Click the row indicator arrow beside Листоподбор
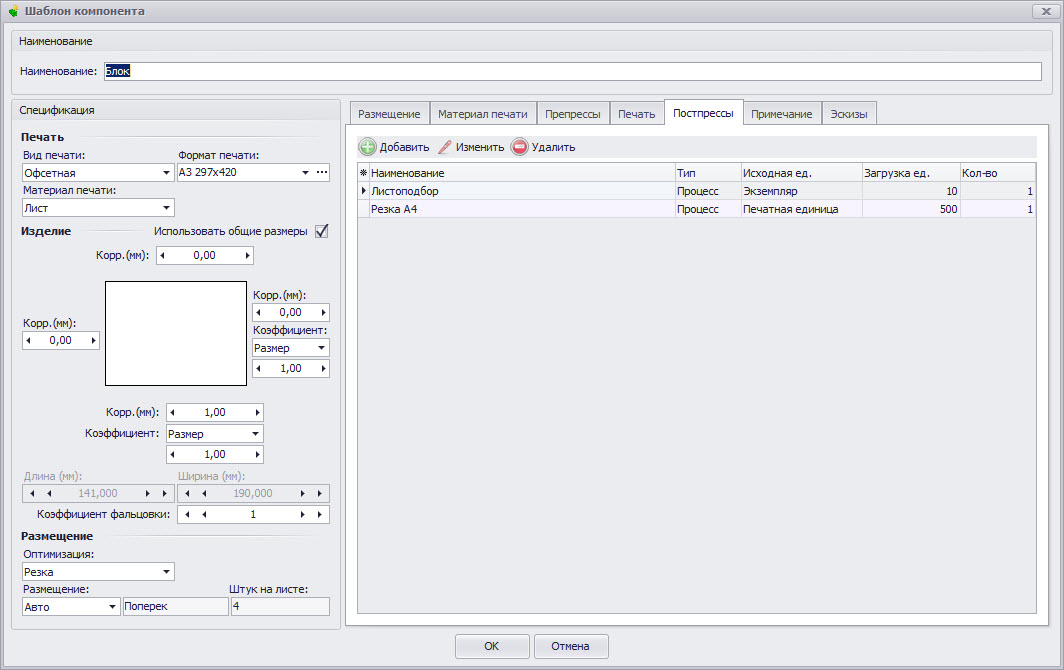Image resolution: width=1064 pixels, height=670 pixels. coord(364,191)
